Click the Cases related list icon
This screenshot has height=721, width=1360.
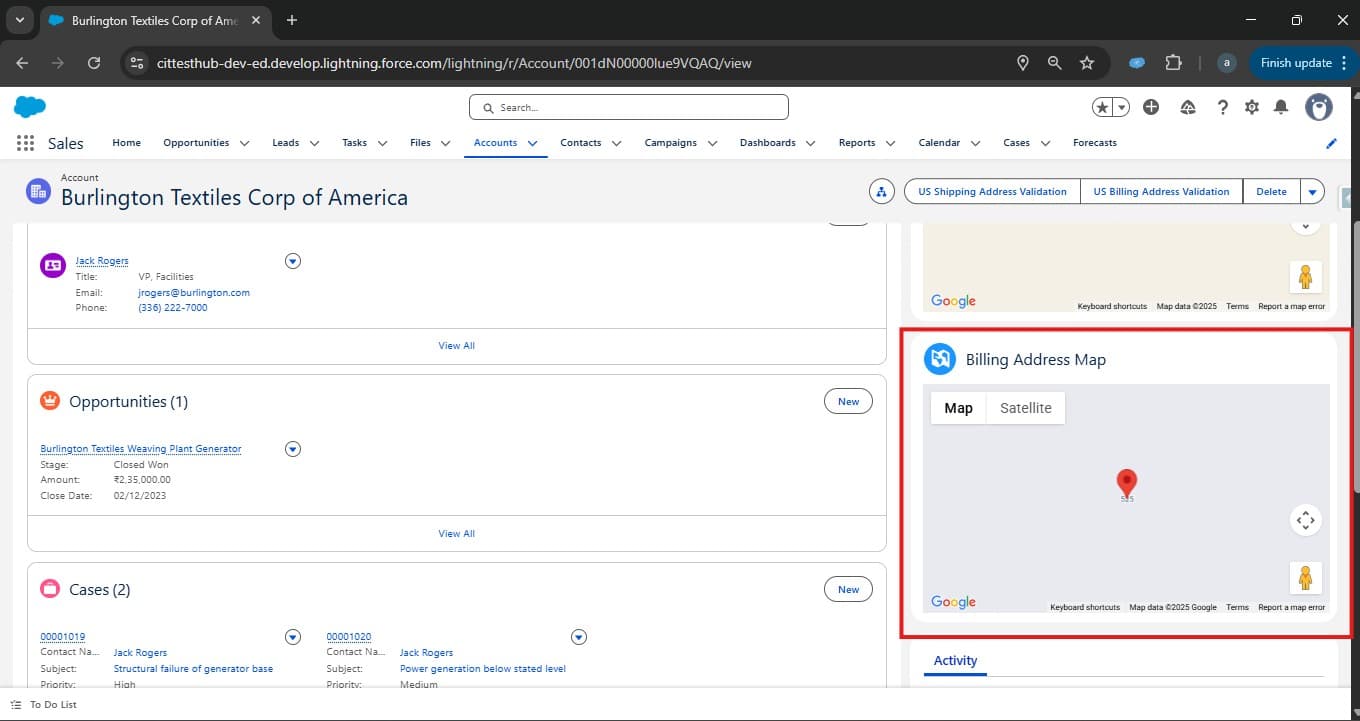click(x=50, y=589)
